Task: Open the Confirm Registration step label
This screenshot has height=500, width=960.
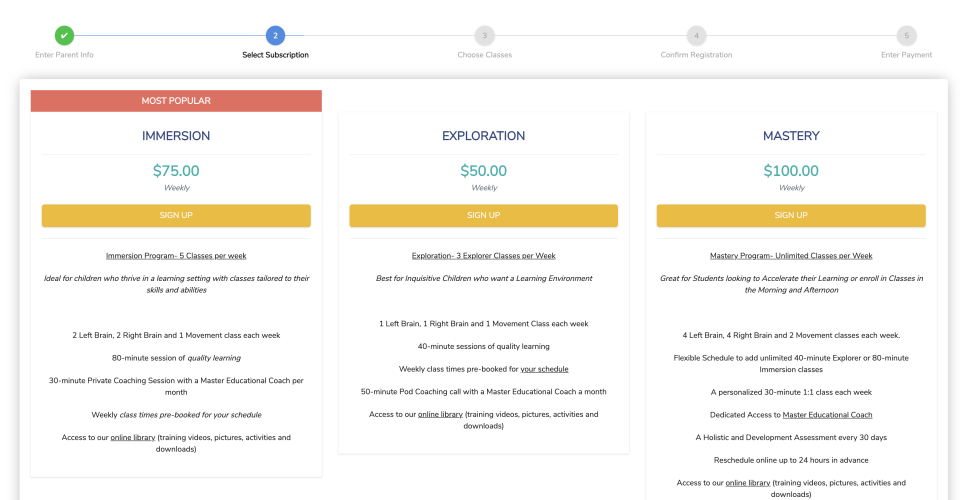Action: [x=696, y=55]
